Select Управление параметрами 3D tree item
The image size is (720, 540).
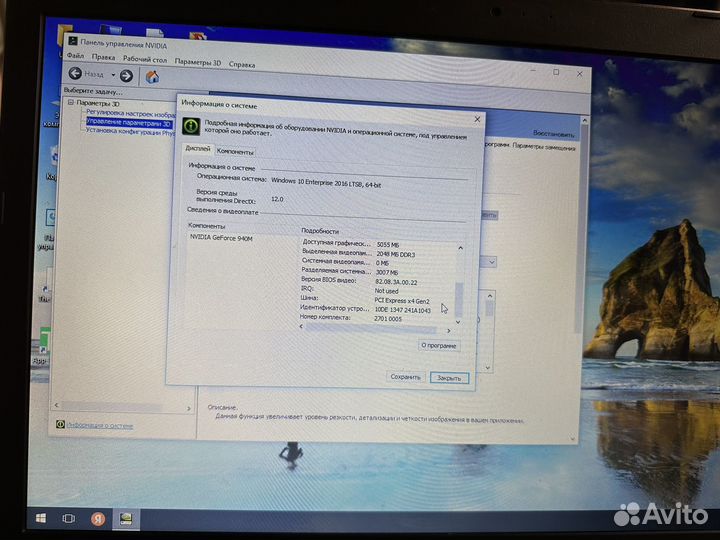pos(129,123)
